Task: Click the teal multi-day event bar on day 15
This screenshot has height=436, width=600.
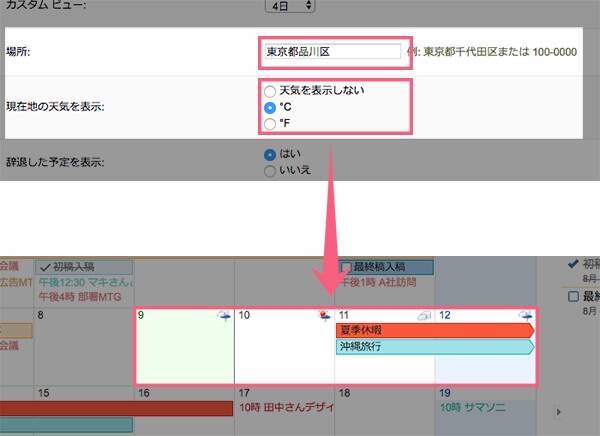Action: pos(66,425)
